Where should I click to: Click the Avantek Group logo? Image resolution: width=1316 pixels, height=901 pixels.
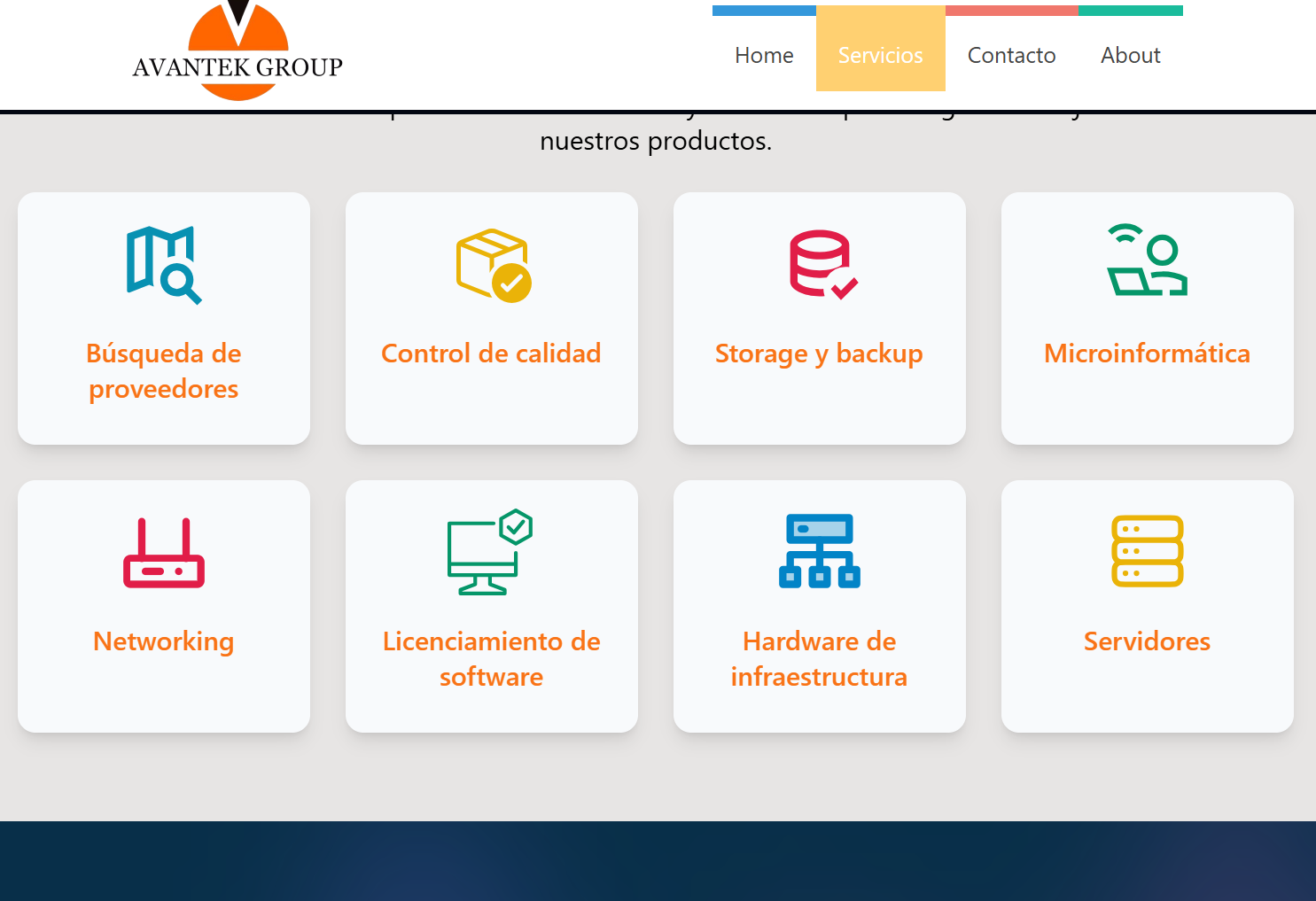(x=238, y=50)
